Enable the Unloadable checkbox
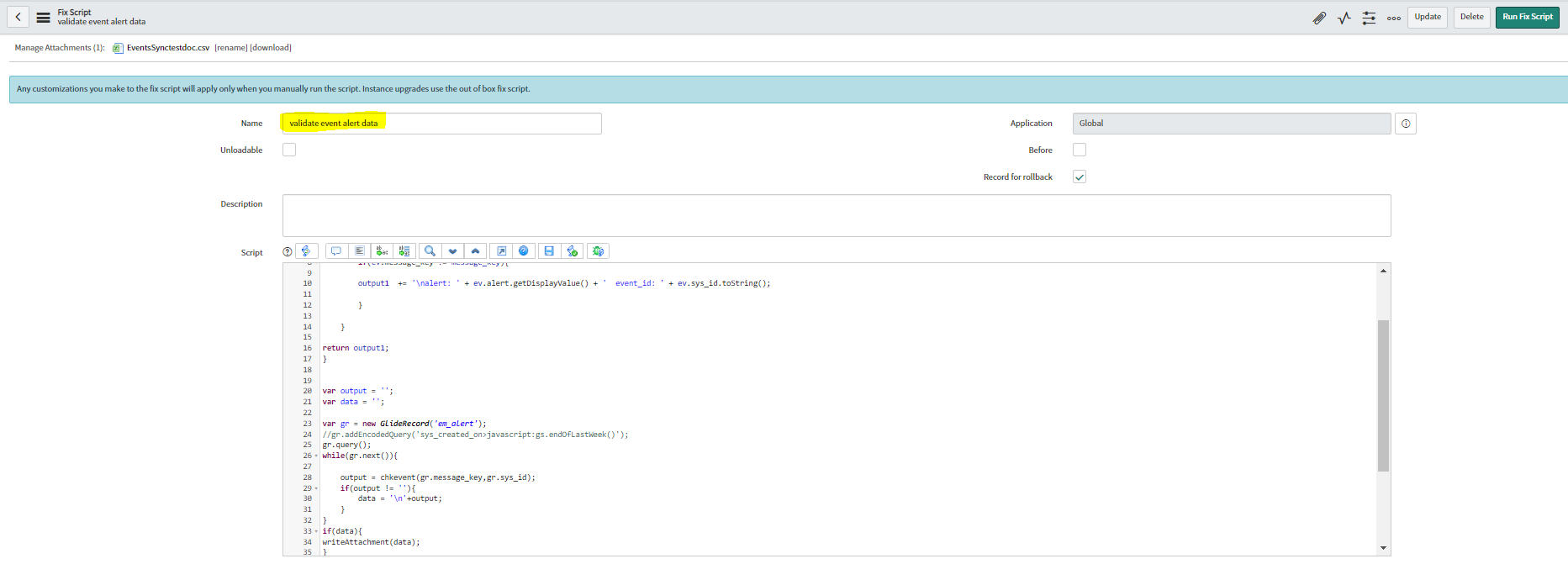 pos(289,150)
